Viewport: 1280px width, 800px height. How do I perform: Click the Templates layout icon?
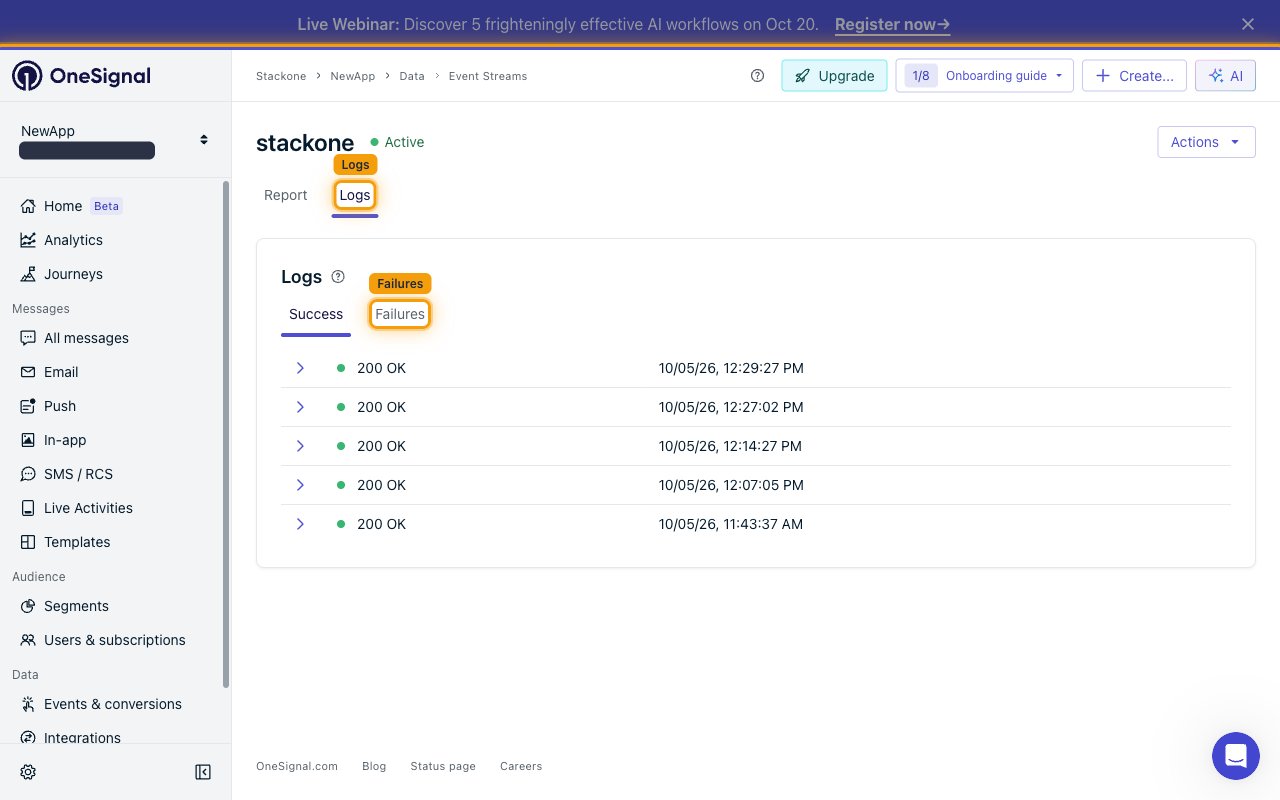click(28, 542)
